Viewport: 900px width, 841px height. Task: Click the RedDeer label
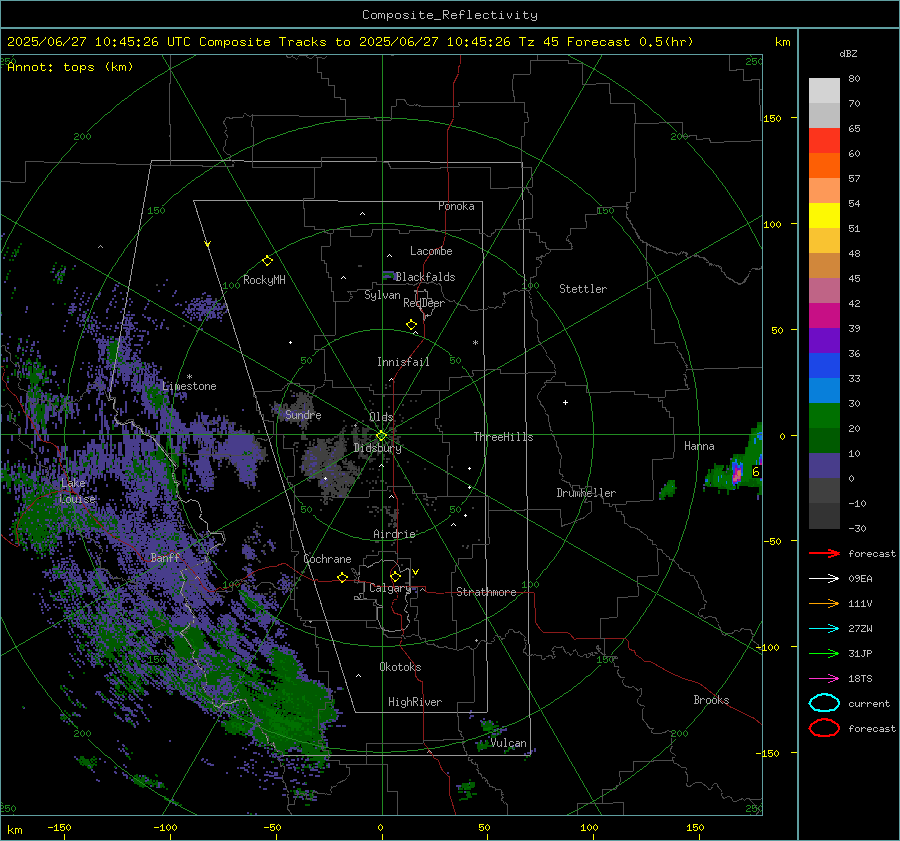(424, 303)
